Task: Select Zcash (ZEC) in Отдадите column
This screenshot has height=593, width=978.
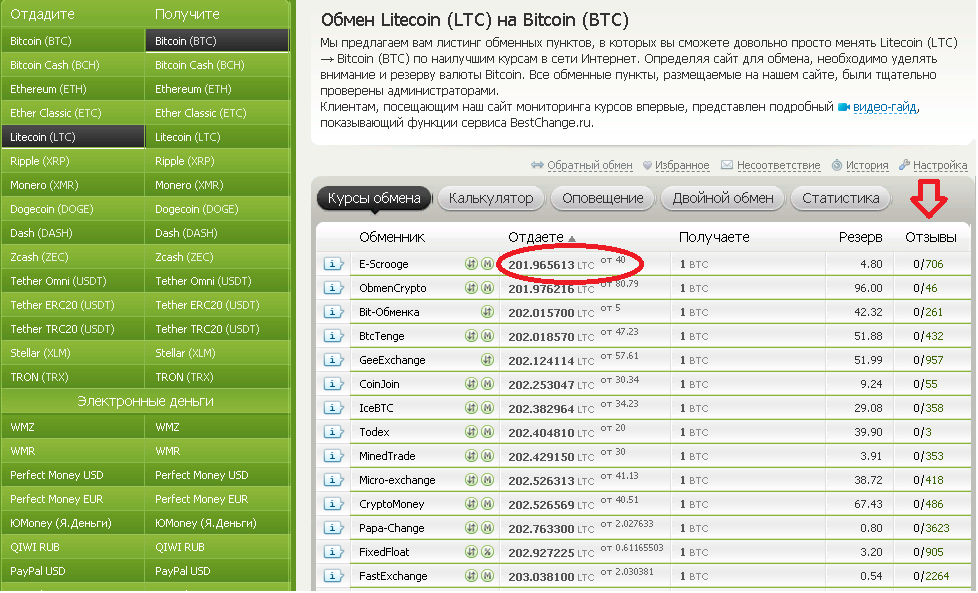Action: click(73, 257)
